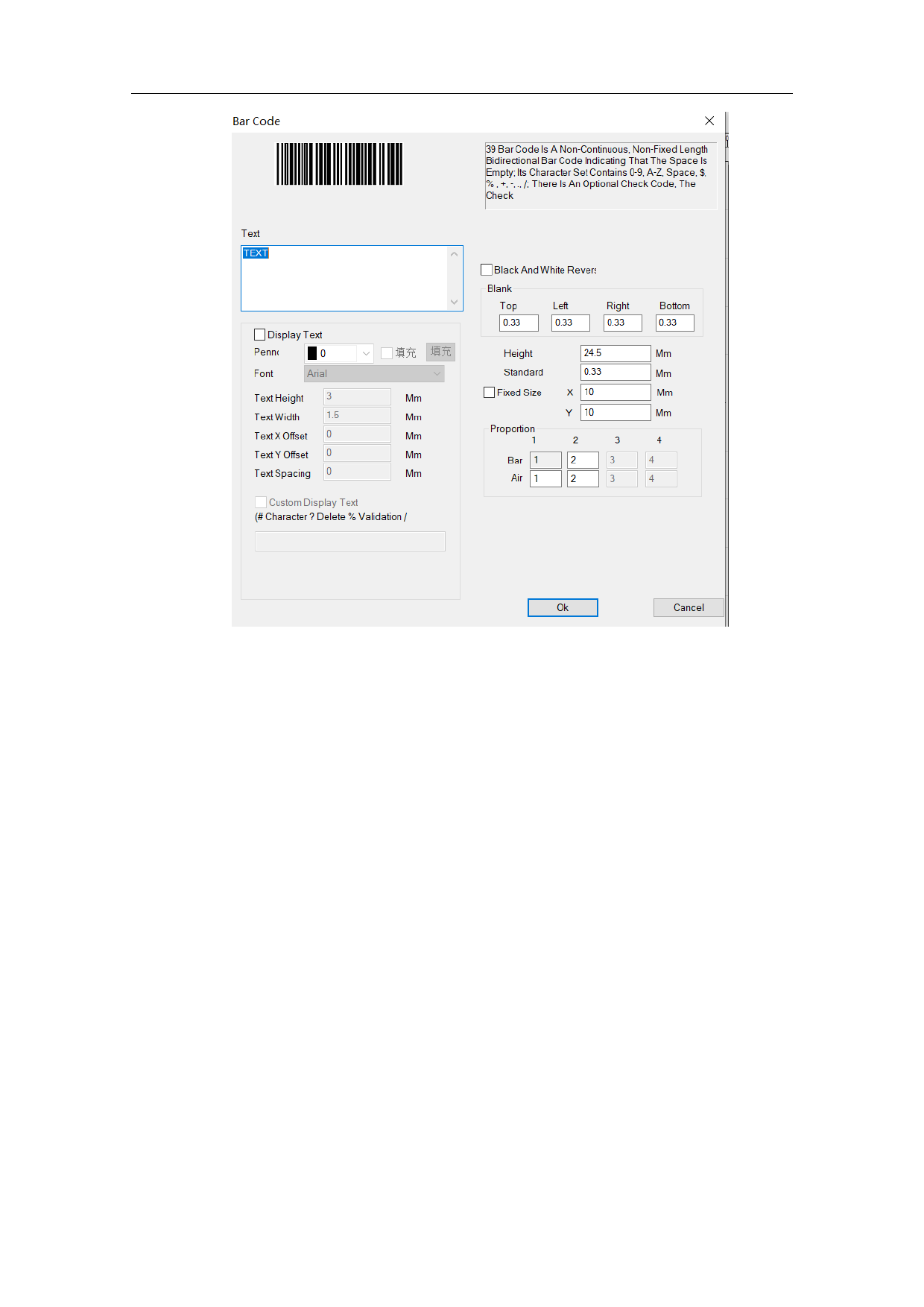Click the Standard width field
Image resolution: width=924 pixels, height=1307 pixels.
[615, 372]
